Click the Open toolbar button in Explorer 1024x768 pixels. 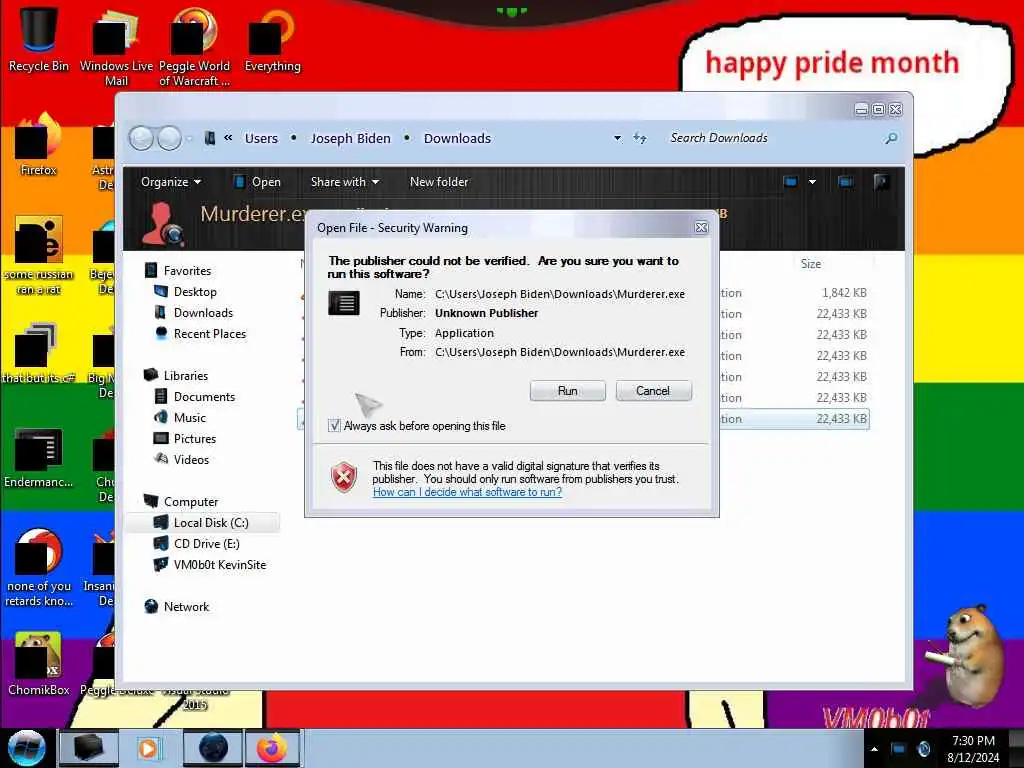click(257, 182)
